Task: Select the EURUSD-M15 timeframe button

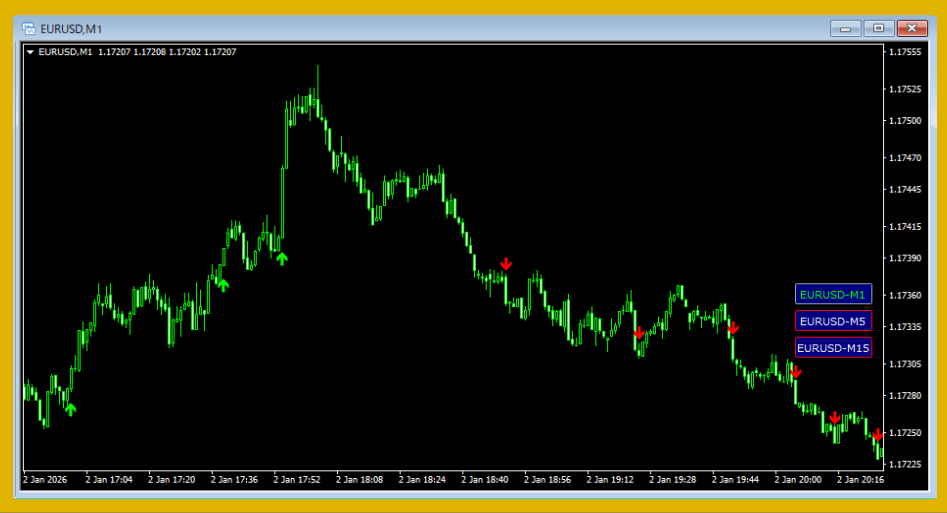Action: pyautogui.click(x=833, y=348)
